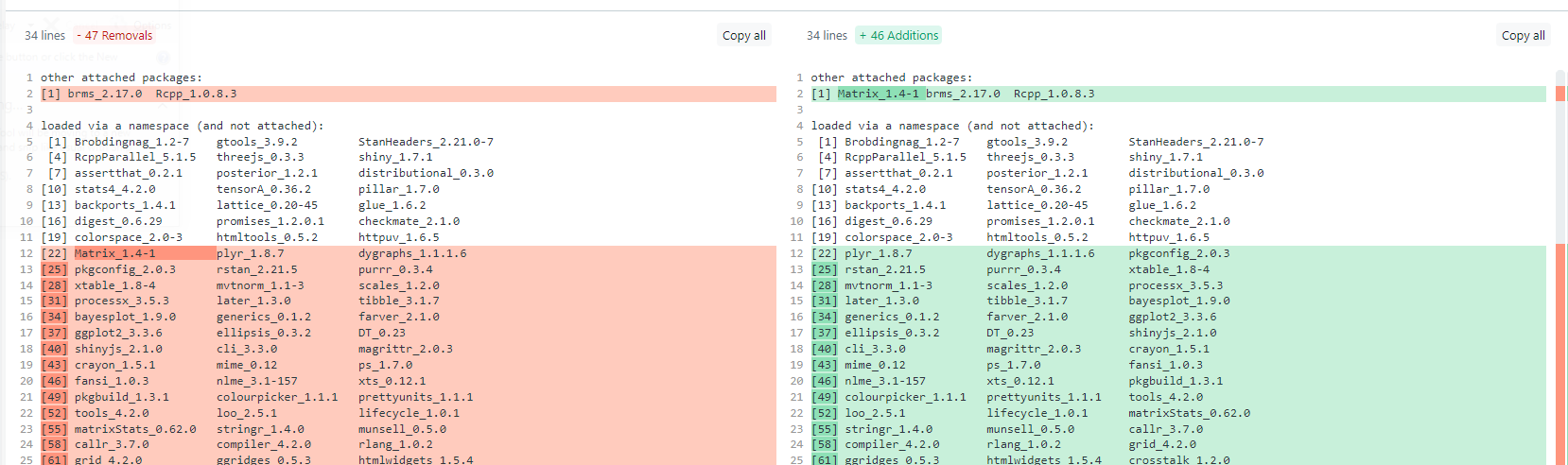This screenshot has width=1568, height=465.
Task: Click crosstalk_1.2.0 in the additions pane
Action: click(x=1178, y=459)
